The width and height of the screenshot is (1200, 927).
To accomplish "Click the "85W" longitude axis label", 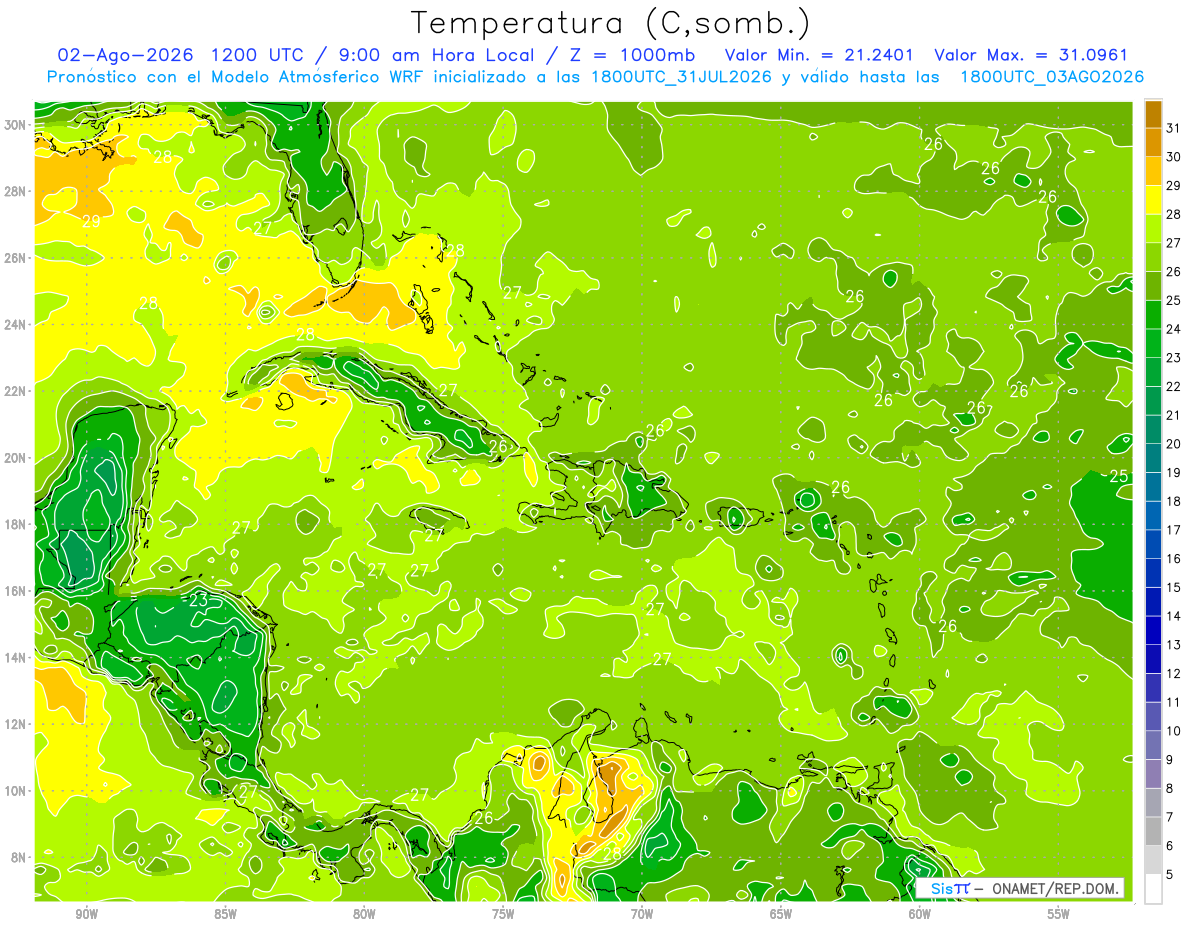I will pos(225,915).
